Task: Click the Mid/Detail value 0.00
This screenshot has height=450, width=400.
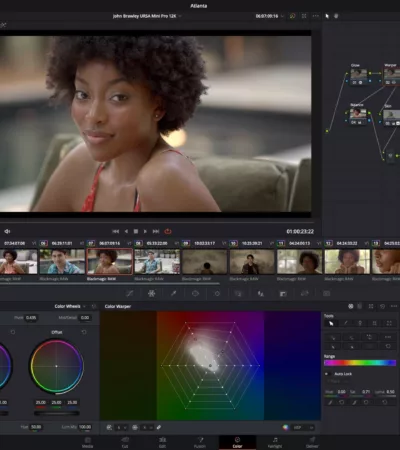Action: 85,318
